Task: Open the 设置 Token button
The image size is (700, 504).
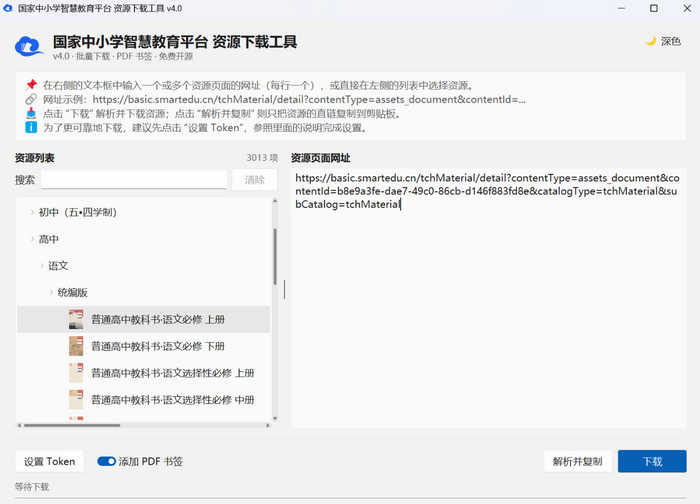Action: (x=50, y=462)
